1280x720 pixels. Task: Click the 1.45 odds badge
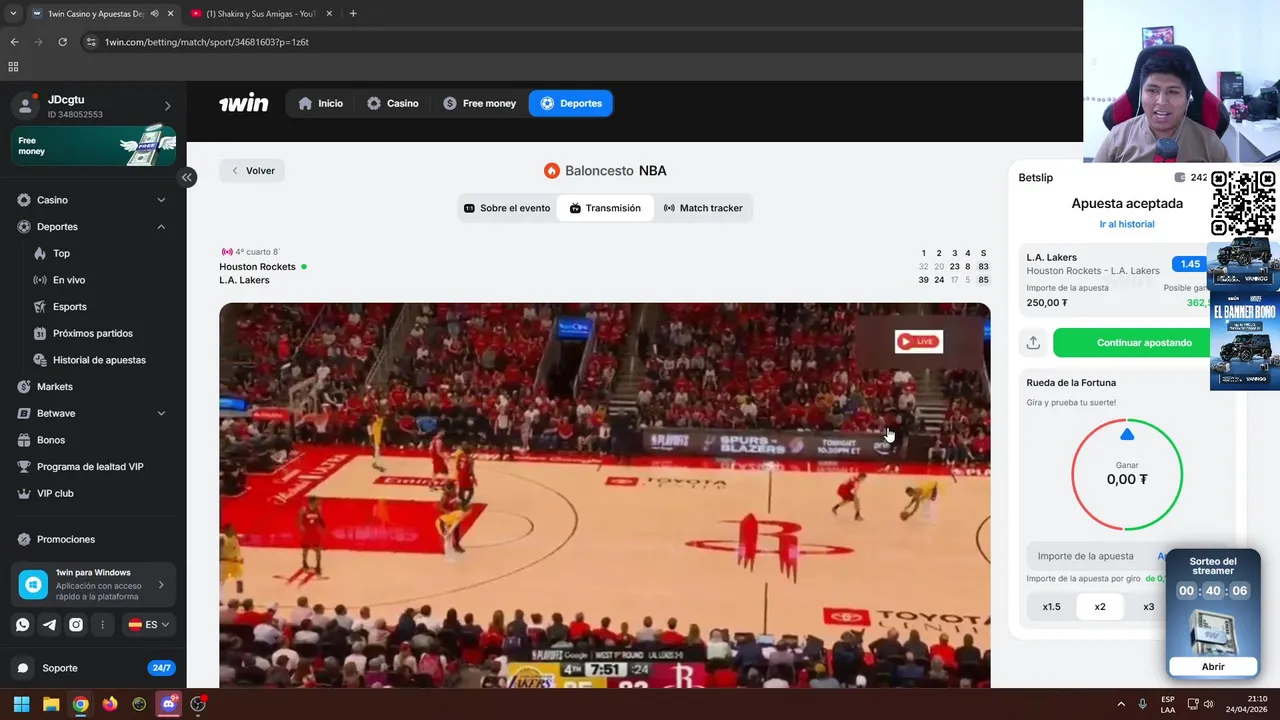pyautogui.click(x=1190, y=264)
